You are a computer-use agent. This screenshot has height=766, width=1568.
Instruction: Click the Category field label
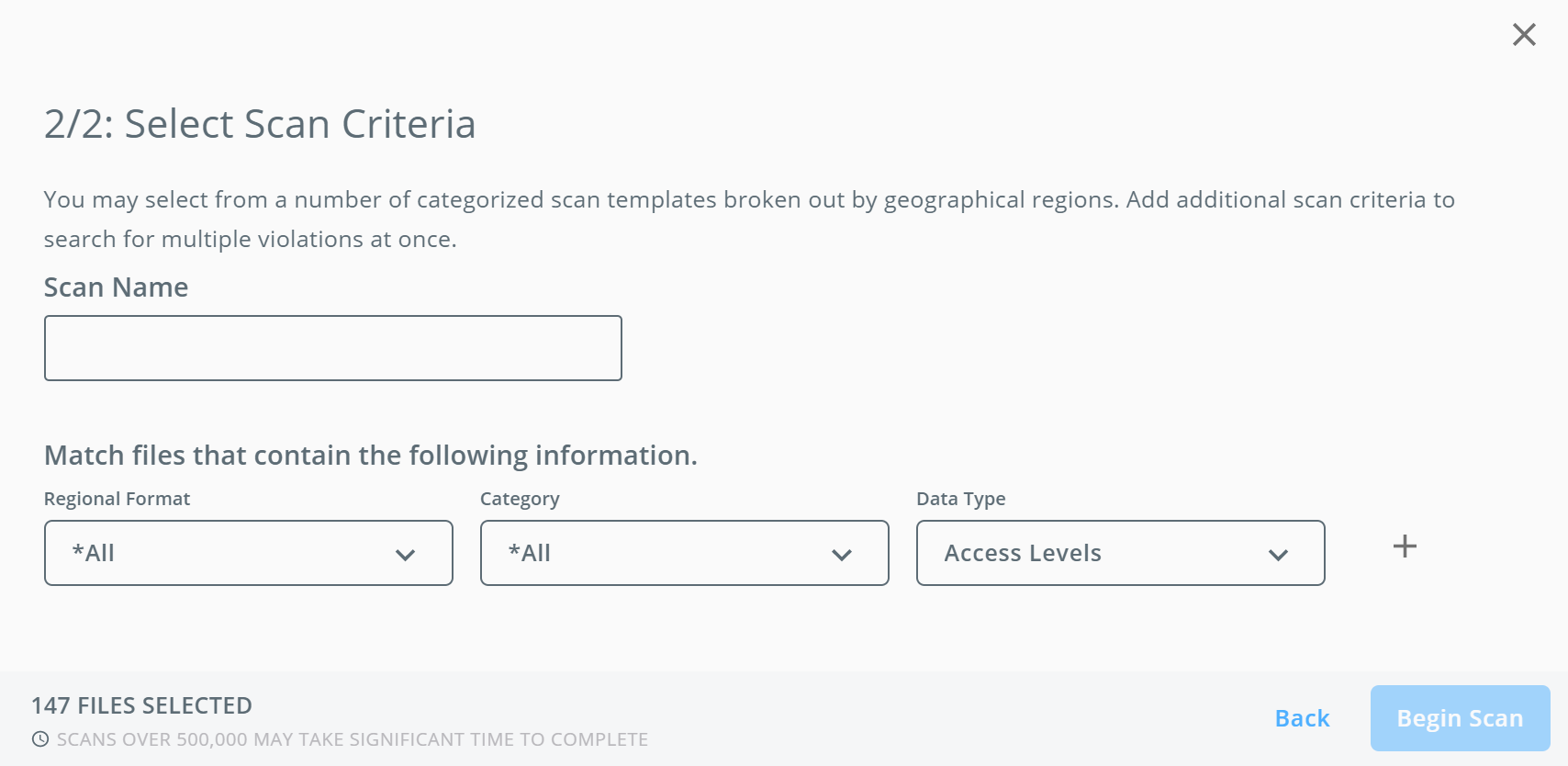(x=520, y=499)
